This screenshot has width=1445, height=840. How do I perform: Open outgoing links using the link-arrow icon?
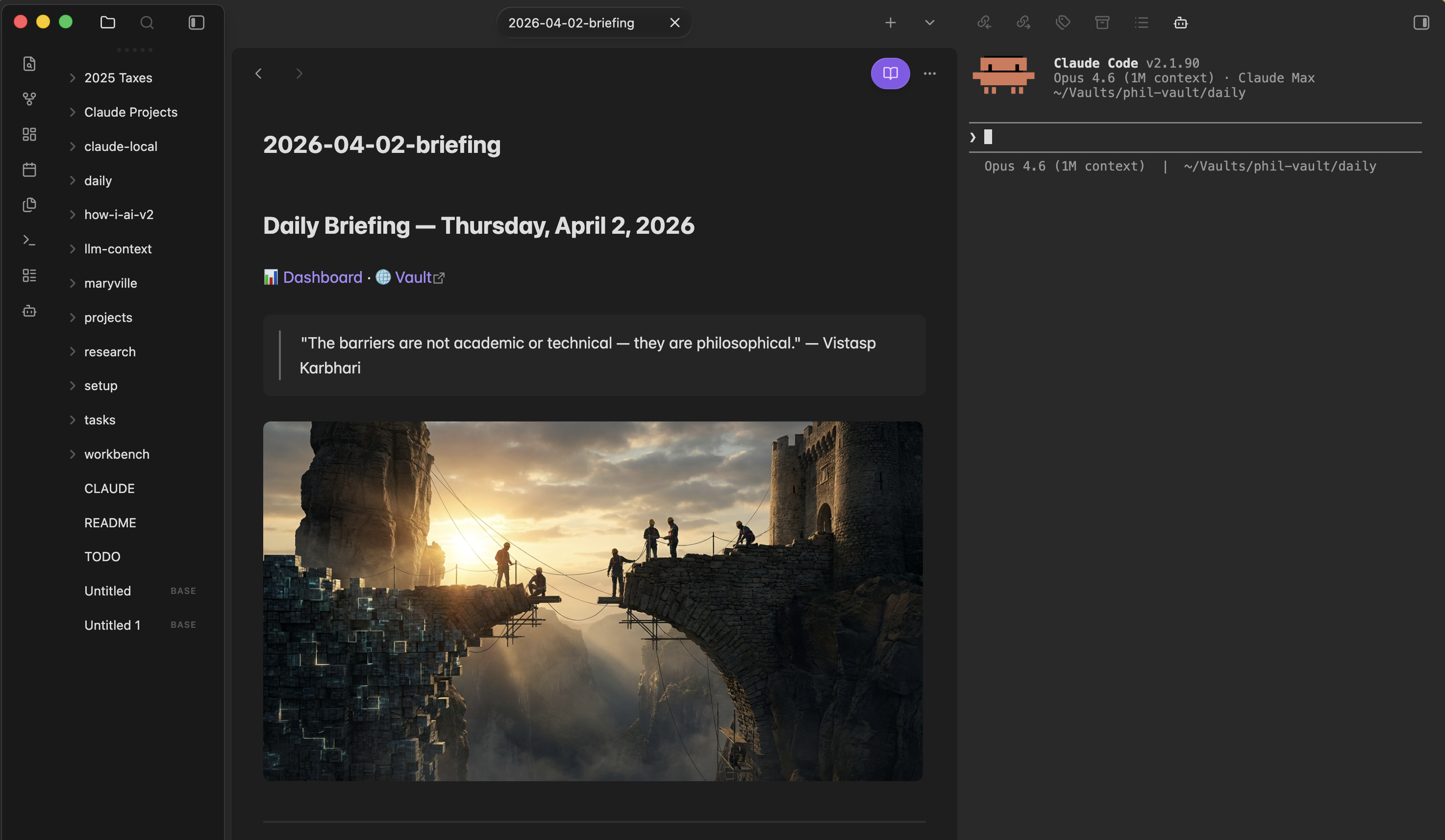pos(1023,23)
